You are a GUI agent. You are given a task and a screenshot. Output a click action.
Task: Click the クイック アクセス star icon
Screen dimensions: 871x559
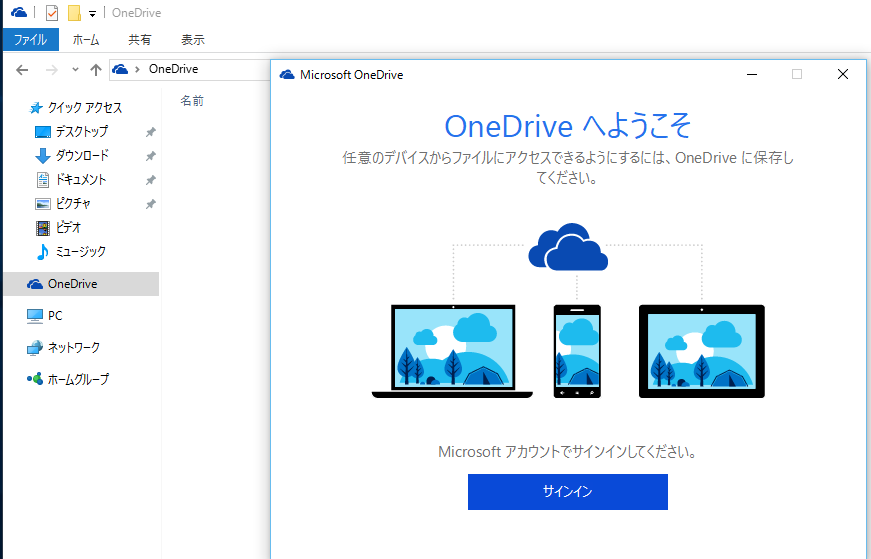[x=36, y=108]
